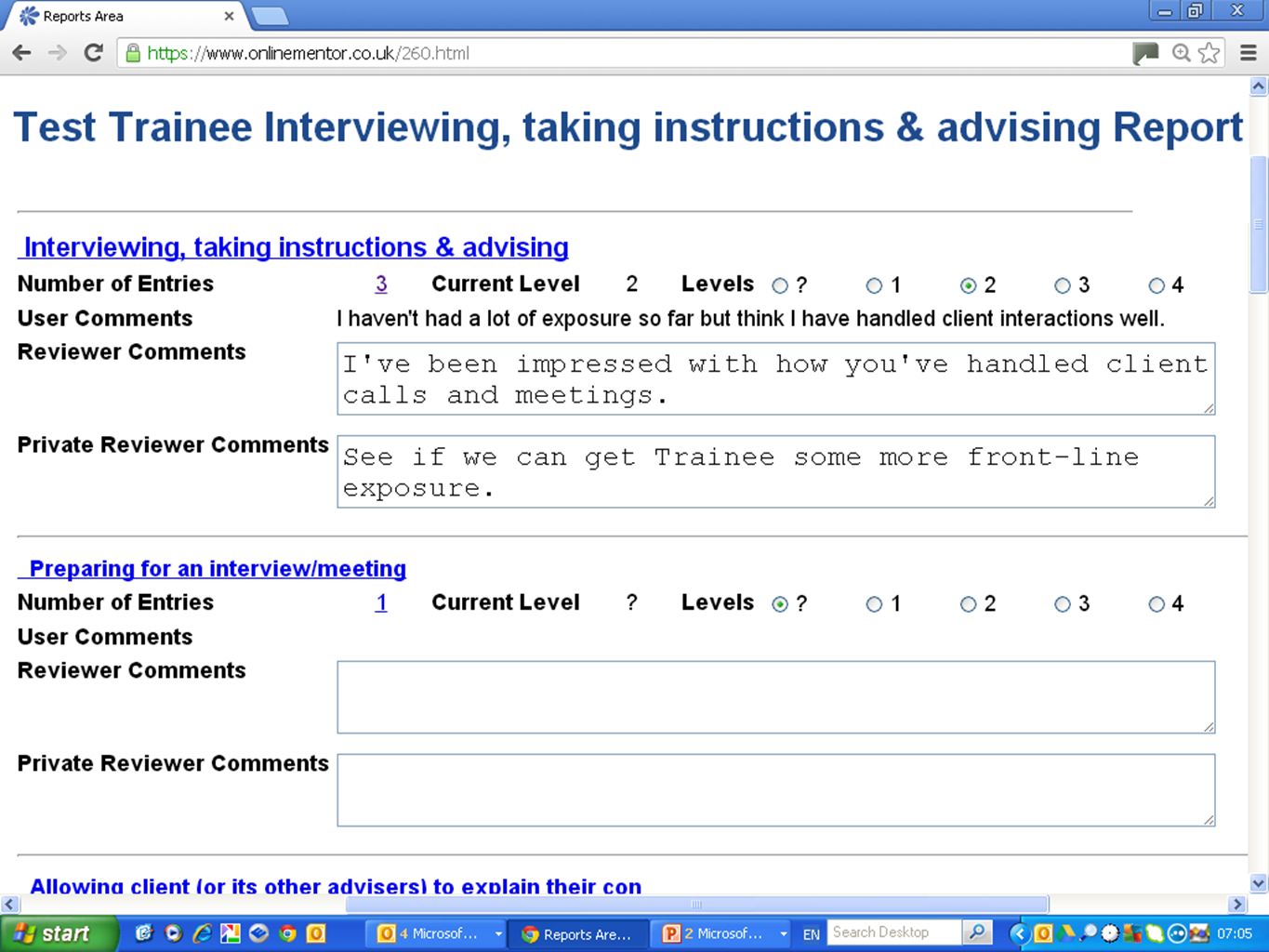Screen dimensions: 1269x952
Task: Click the vertical scrollbar up arrow
Action: [x=1259, y=86]
